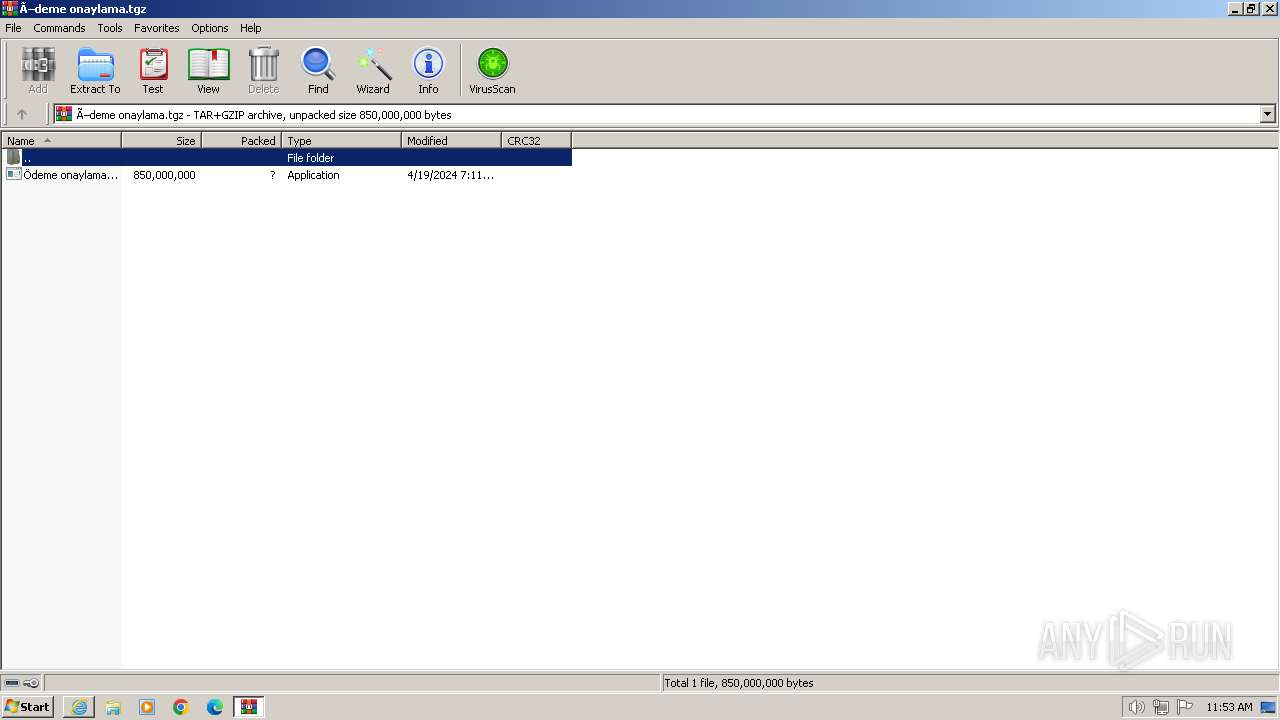This screenshot has width=1280, height=720.
Task: Open the View file tool
Action: (208, 70)
